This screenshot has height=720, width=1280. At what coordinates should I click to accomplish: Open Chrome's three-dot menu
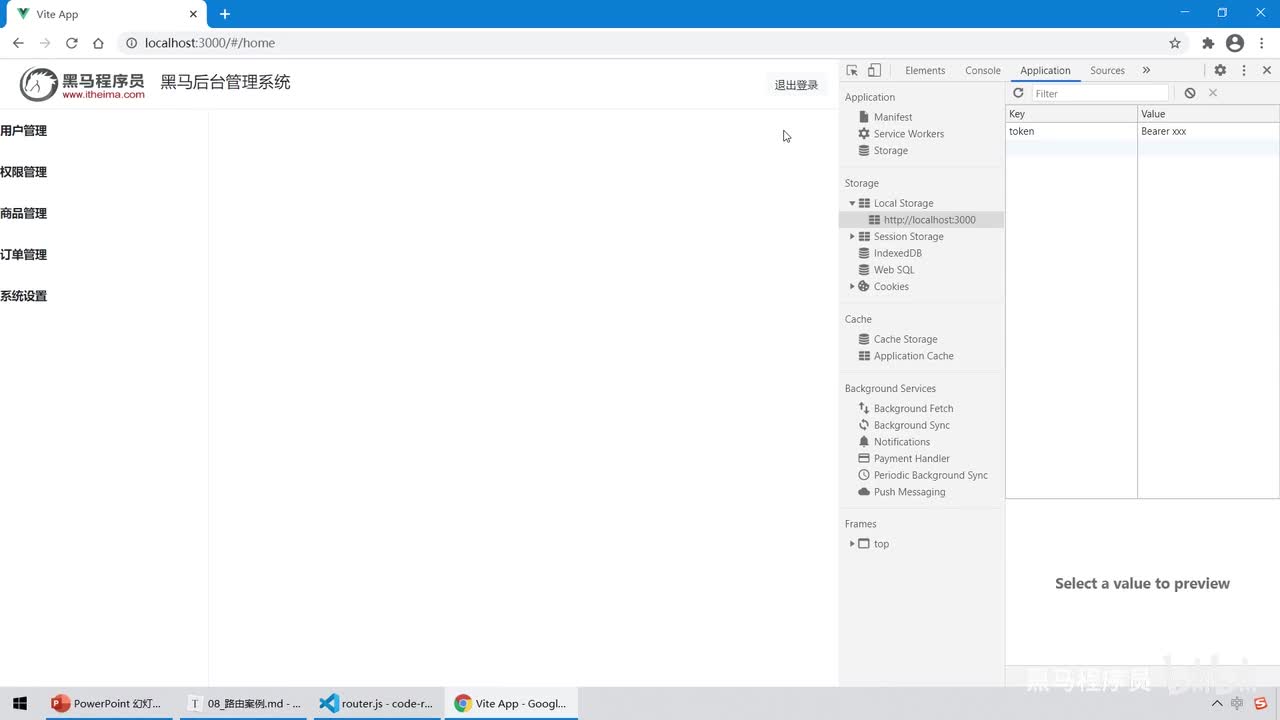(x=1262, y=43)
